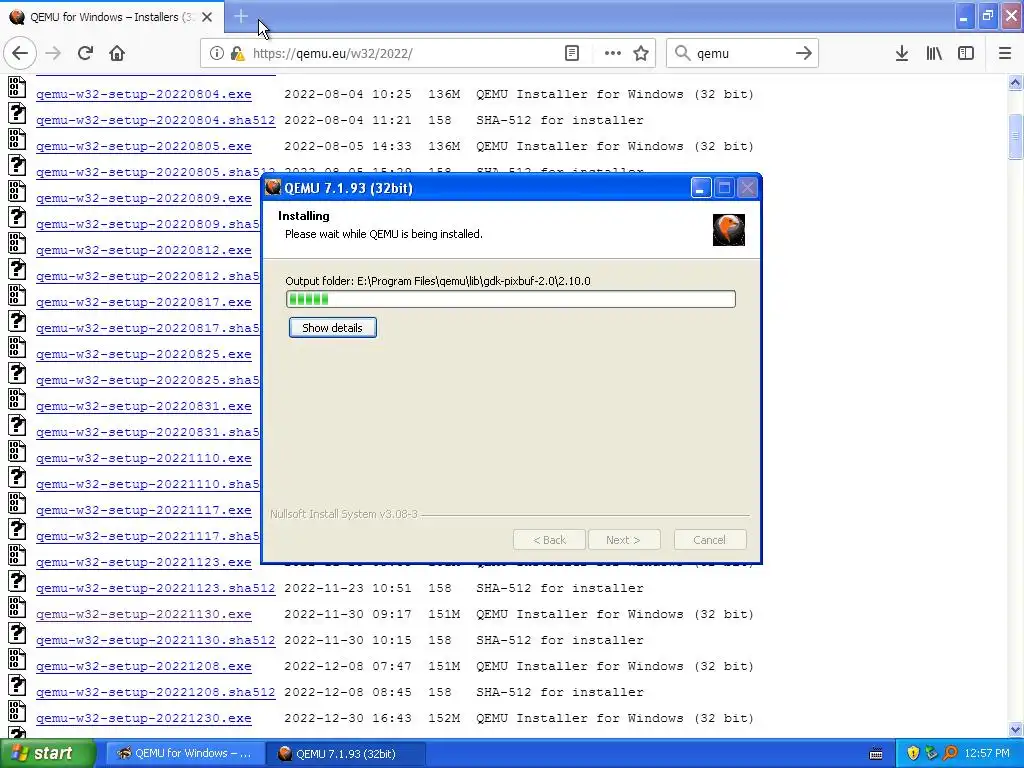Submit search with the arrow button
Viewport: 1024px width, 768px height.
(804, 54)
